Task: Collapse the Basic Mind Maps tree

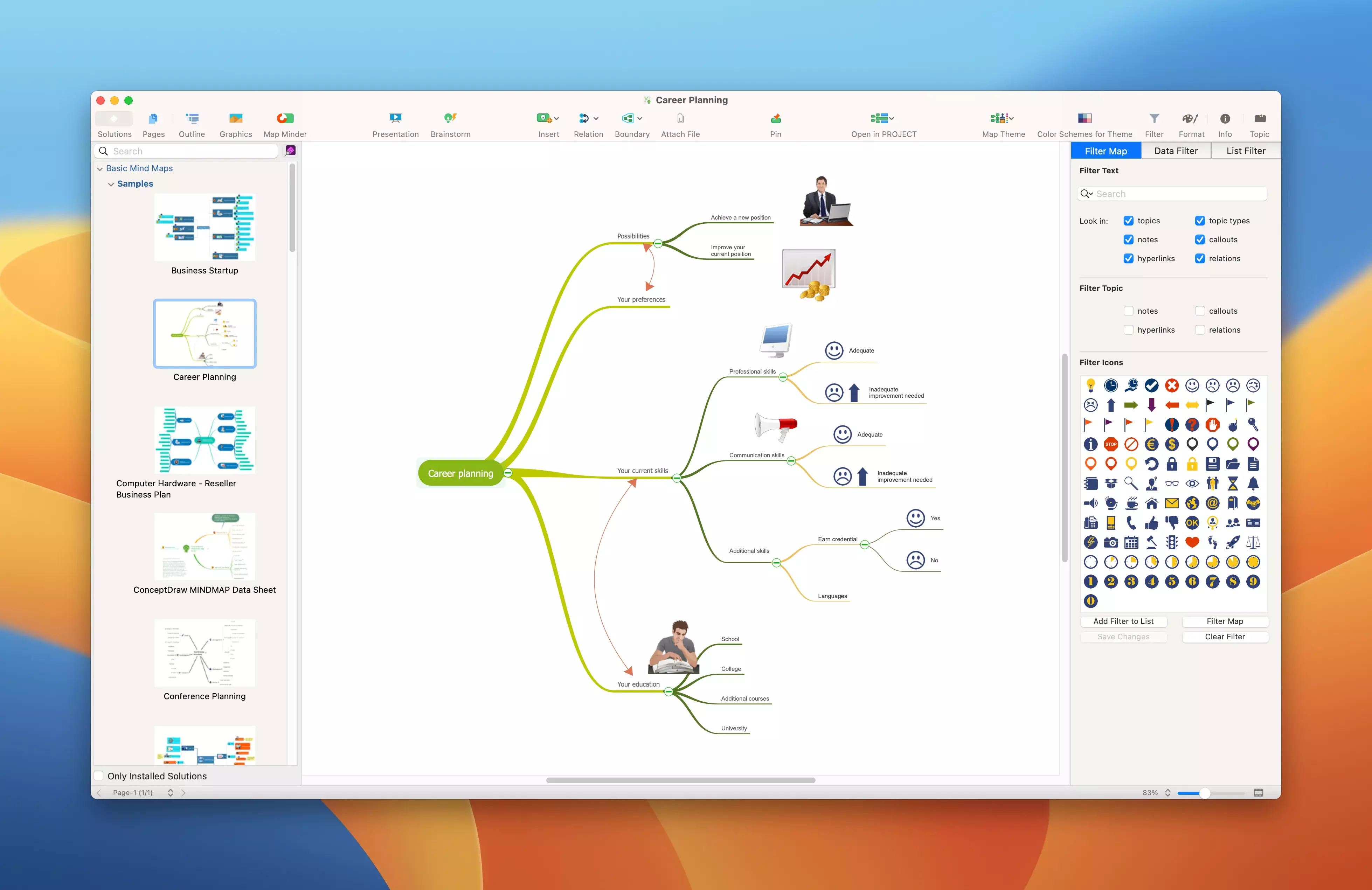Action: tap(100, 169)
